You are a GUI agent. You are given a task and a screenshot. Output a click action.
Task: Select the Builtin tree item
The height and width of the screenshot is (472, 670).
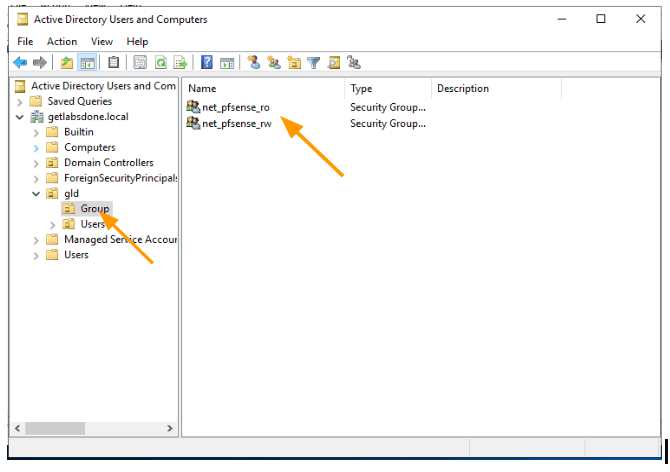pos(79,132)
